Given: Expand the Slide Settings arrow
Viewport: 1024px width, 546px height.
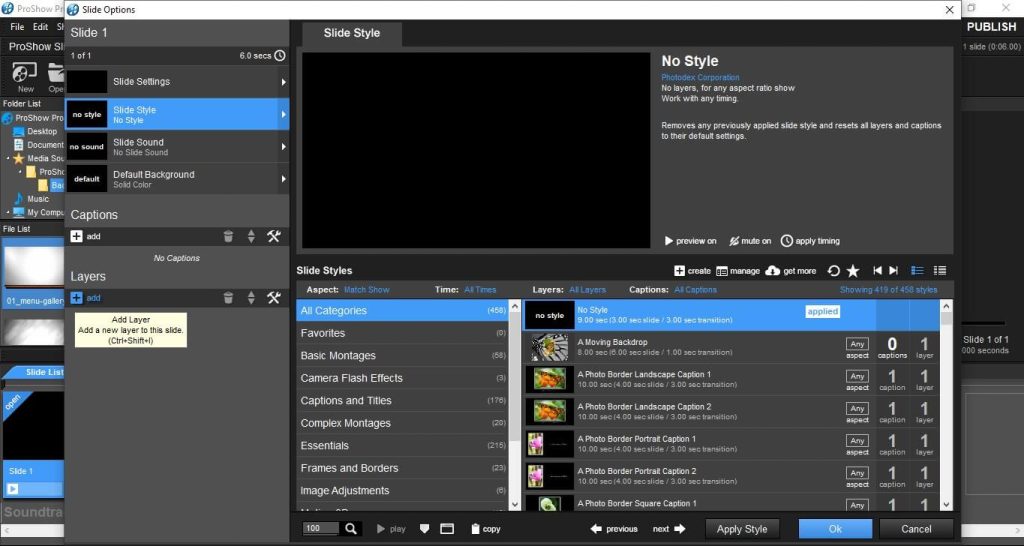Looking at the screenshot, I should point(283,82).
